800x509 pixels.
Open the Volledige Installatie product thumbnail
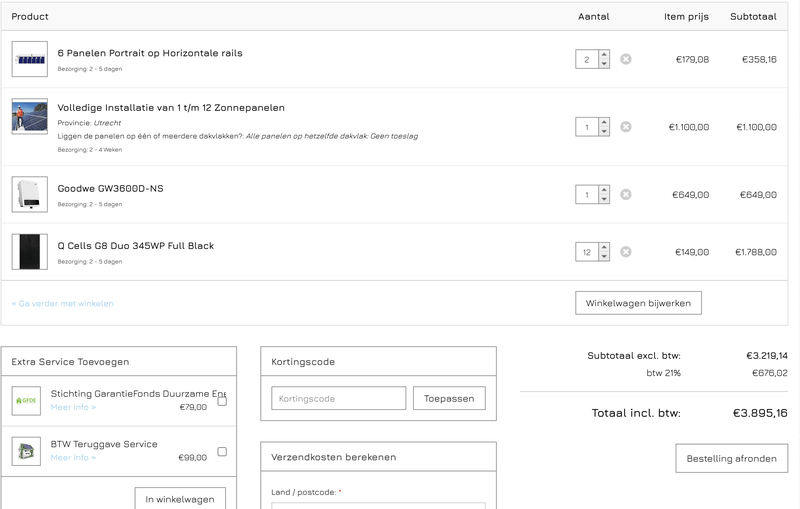[30, 116]
